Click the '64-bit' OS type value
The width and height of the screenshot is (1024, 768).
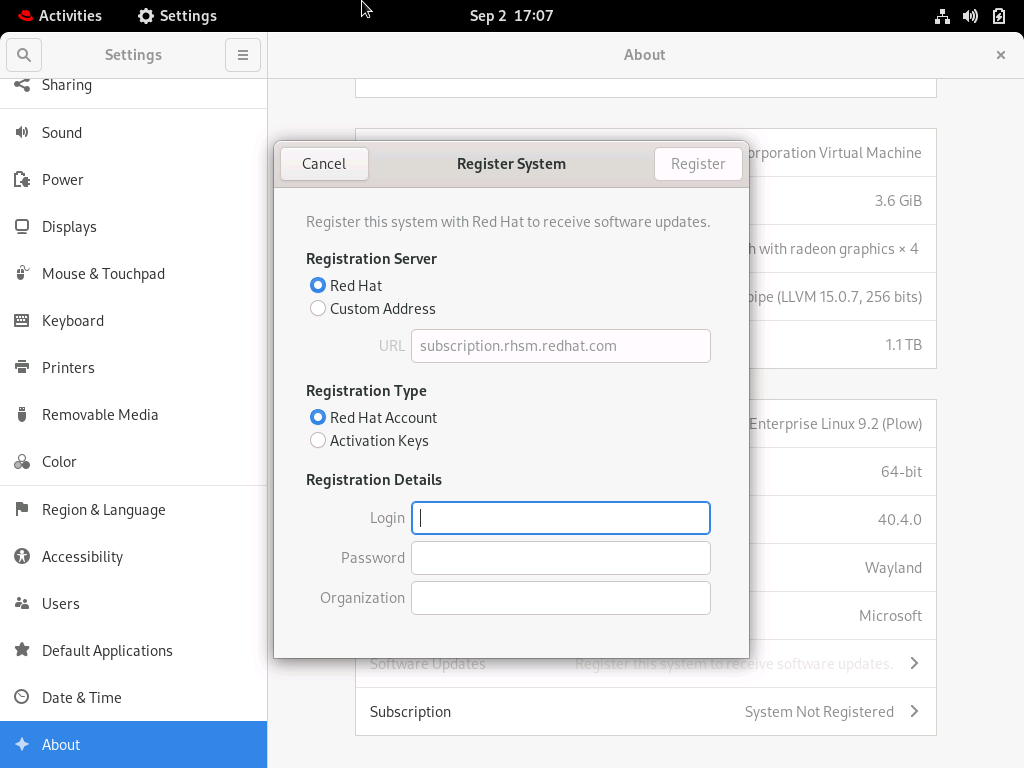tap(901, 472)
